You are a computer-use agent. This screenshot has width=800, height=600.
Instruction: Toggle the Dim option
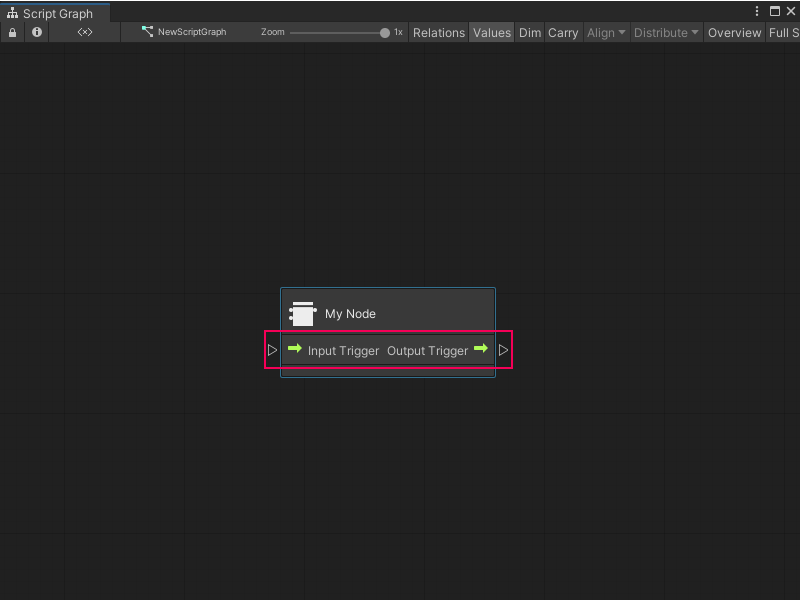pyautogui.click(x=530, y=32)
